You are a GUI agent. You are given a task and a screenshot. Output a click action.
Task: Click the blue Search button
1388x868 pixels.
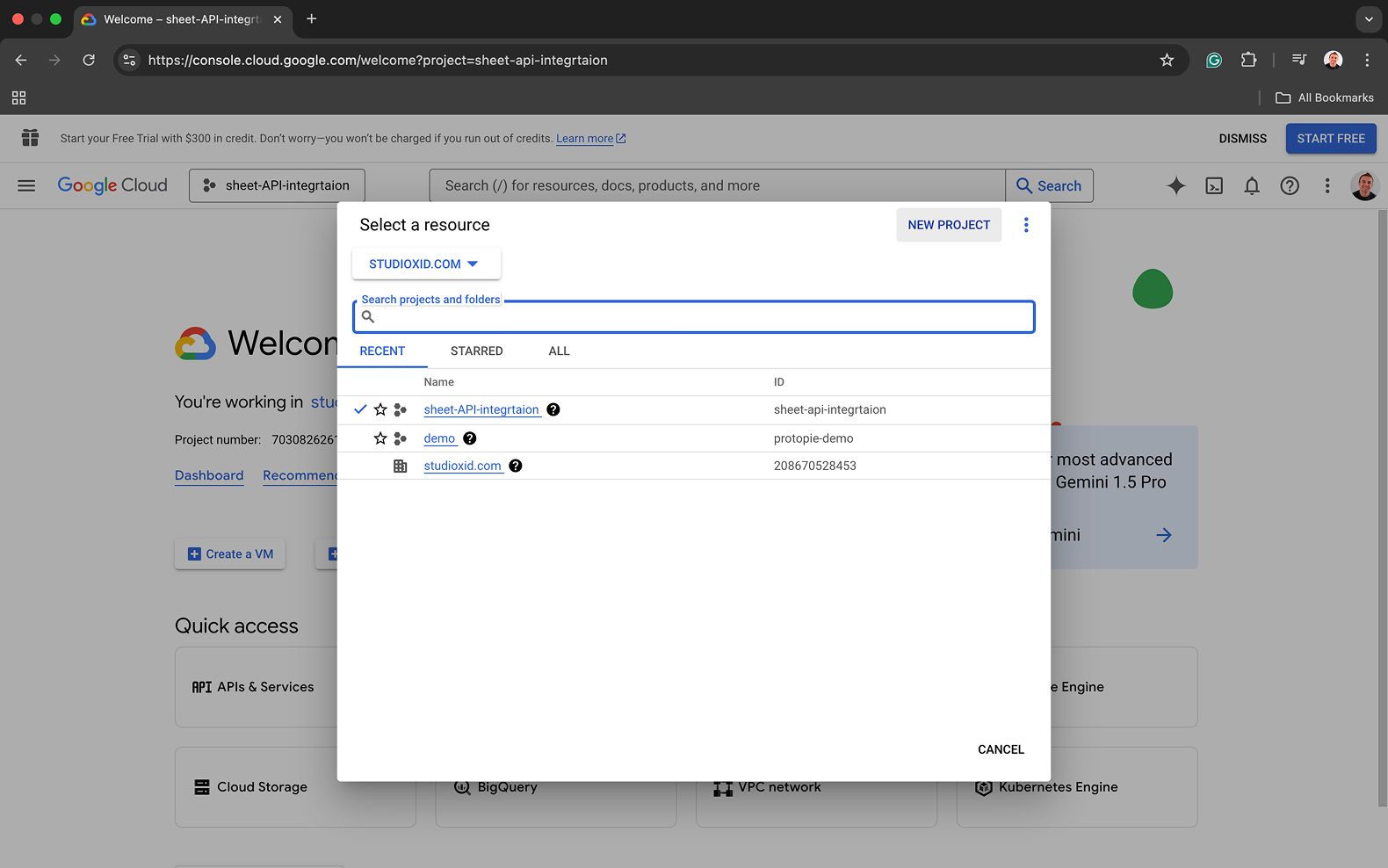(x=1049, y=185)
